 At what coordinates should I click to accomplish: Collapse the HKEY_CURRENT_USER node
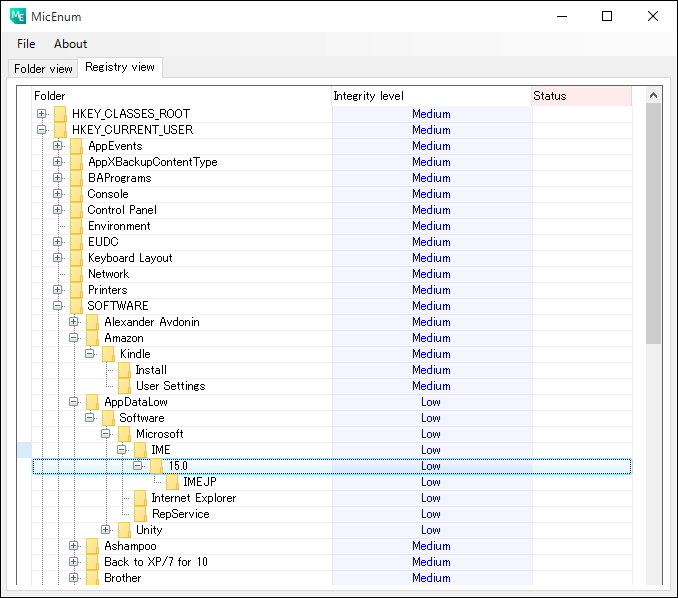(41, 130)
